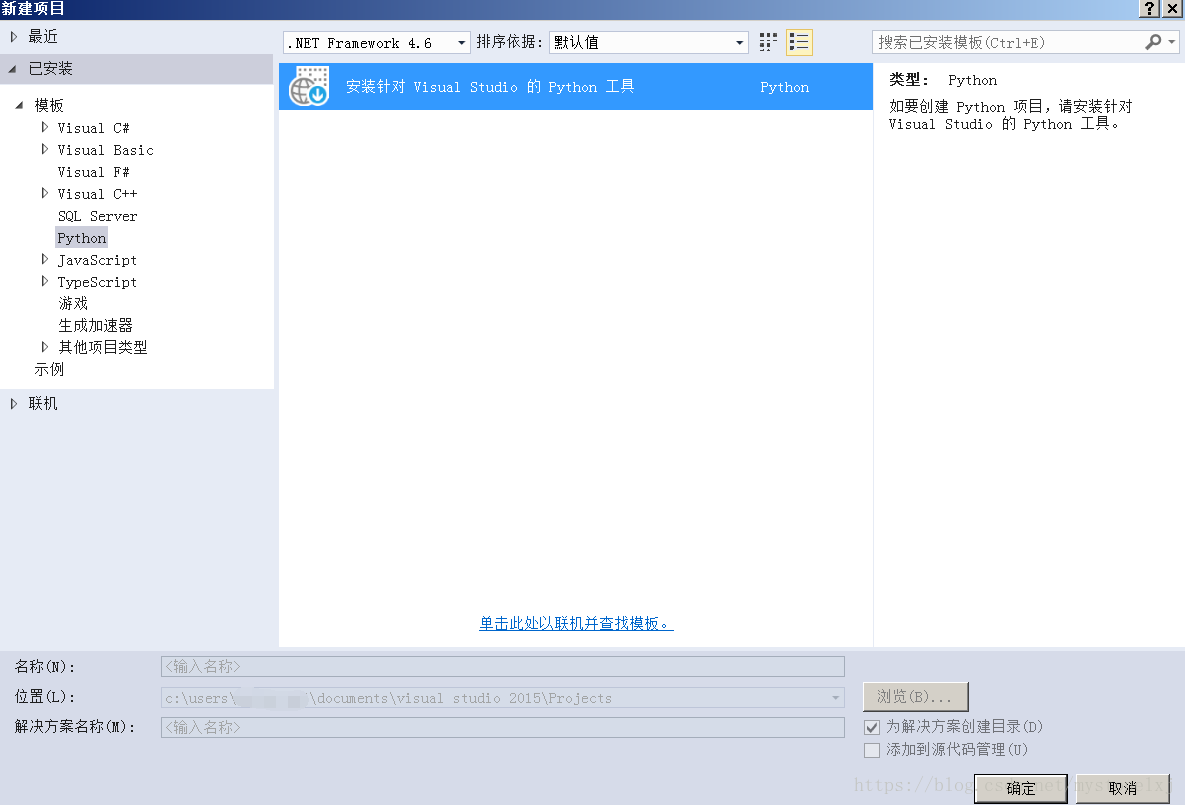The width and height of the screenshot is (1185, 805).
Task: Select the Build Accelerator (生成加速器) category
Action: click(95, 326)
